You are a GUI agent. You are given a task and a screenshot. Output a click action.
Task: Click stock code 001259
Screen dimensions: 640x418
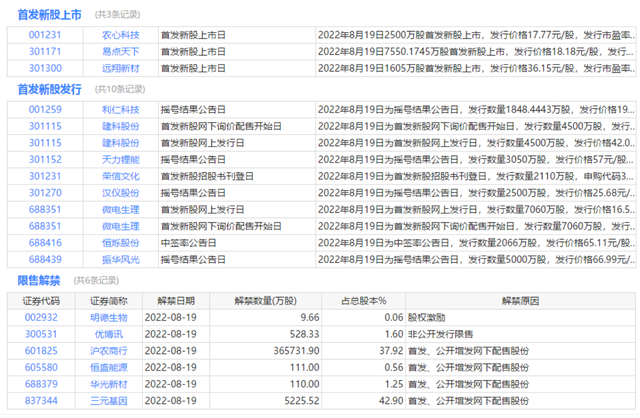click(45, 110)
